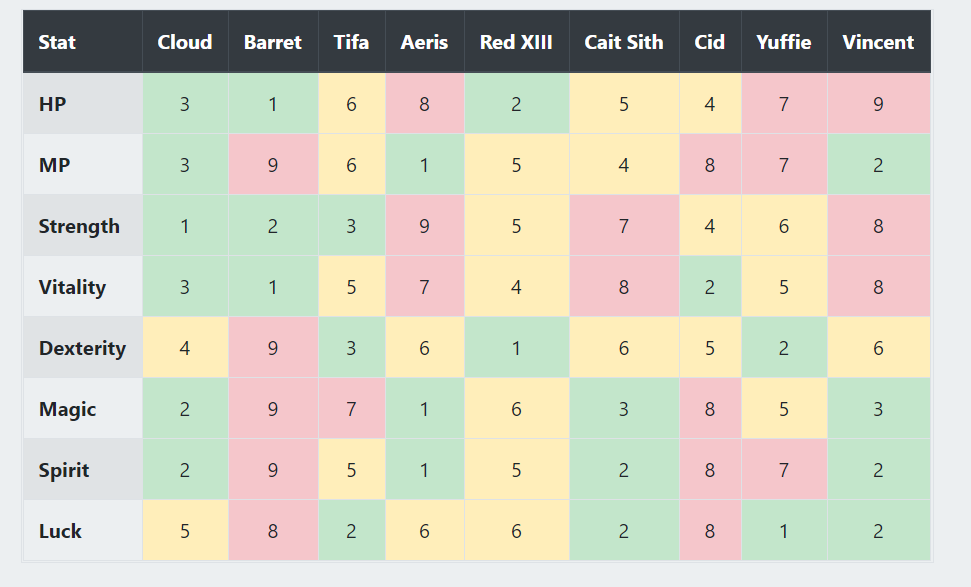Click the Strength row label
Screen dimensions: 971x587
(79, 226)
